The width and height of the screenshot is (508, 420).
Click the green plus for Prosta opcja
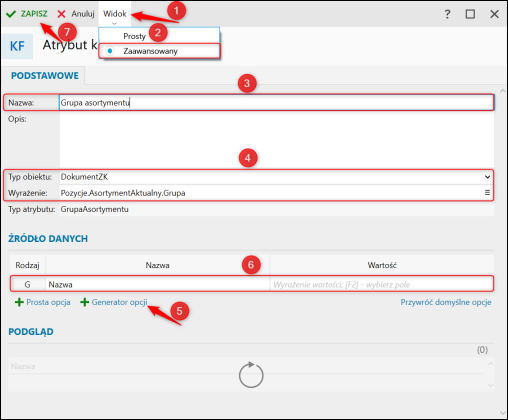point(19,302)
